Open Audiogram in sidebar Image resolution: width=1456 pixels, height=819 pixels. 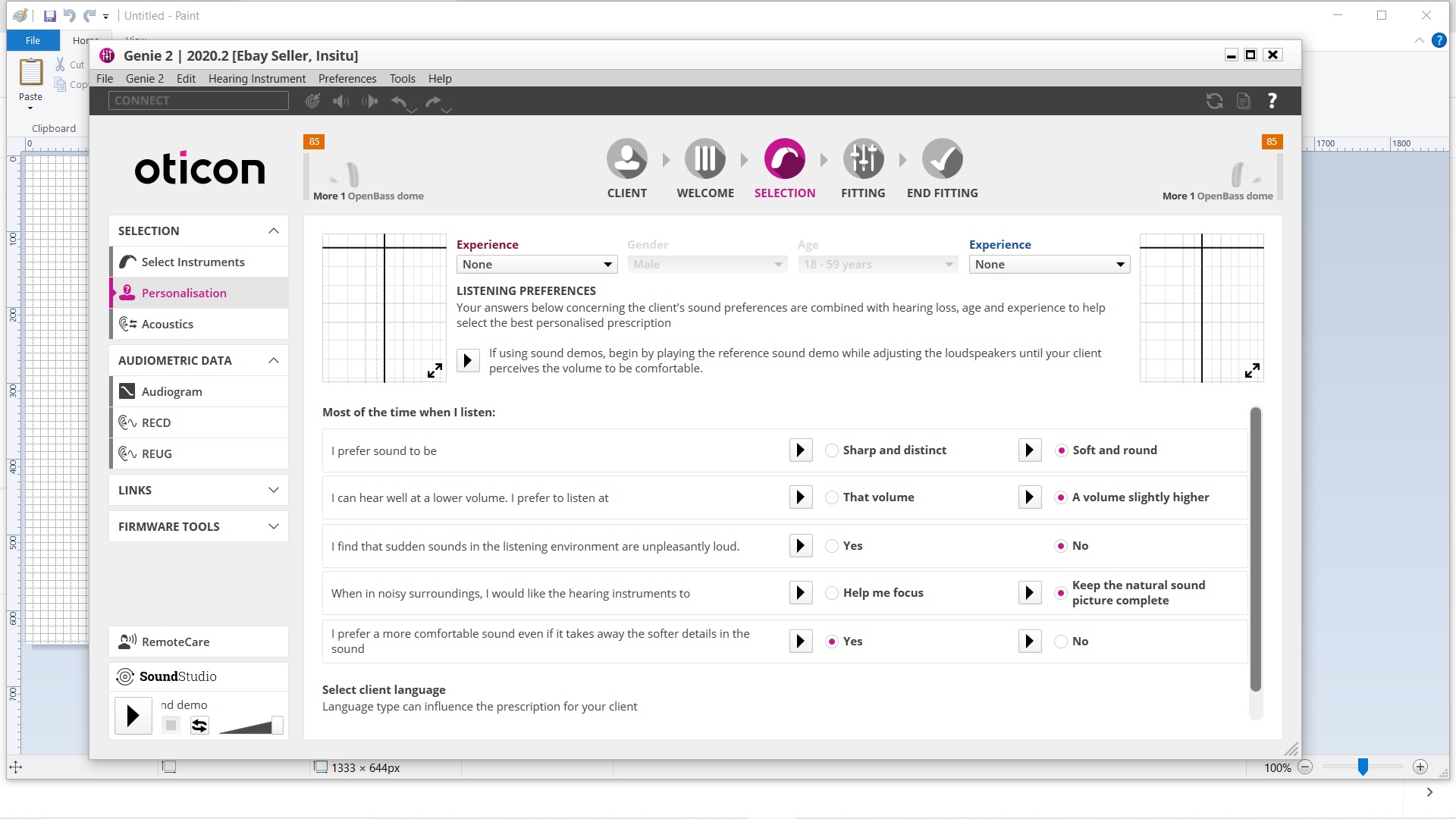coord(199,391)
